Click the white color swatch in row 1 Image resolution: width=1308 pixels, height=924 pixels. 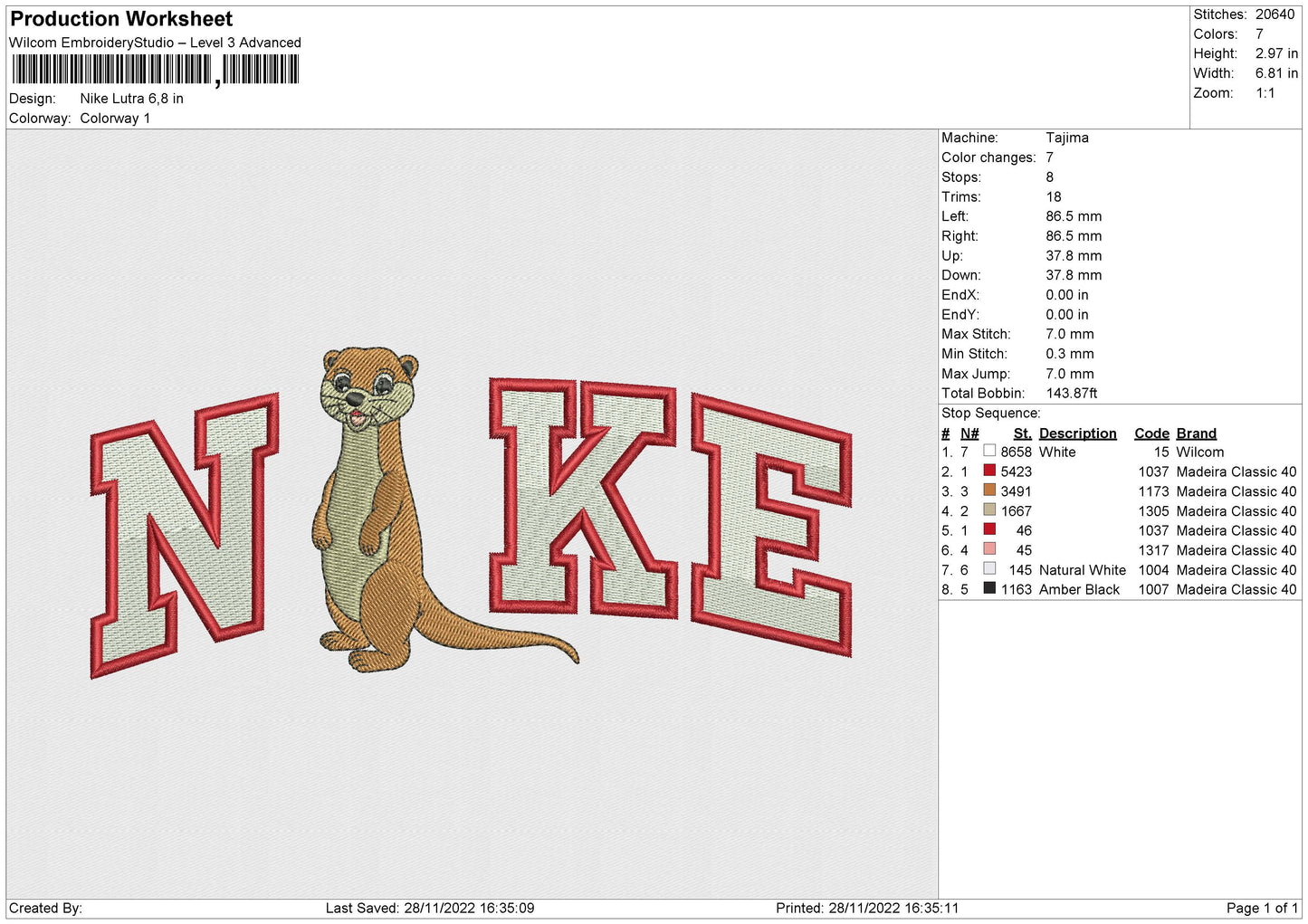coord(989,451)
